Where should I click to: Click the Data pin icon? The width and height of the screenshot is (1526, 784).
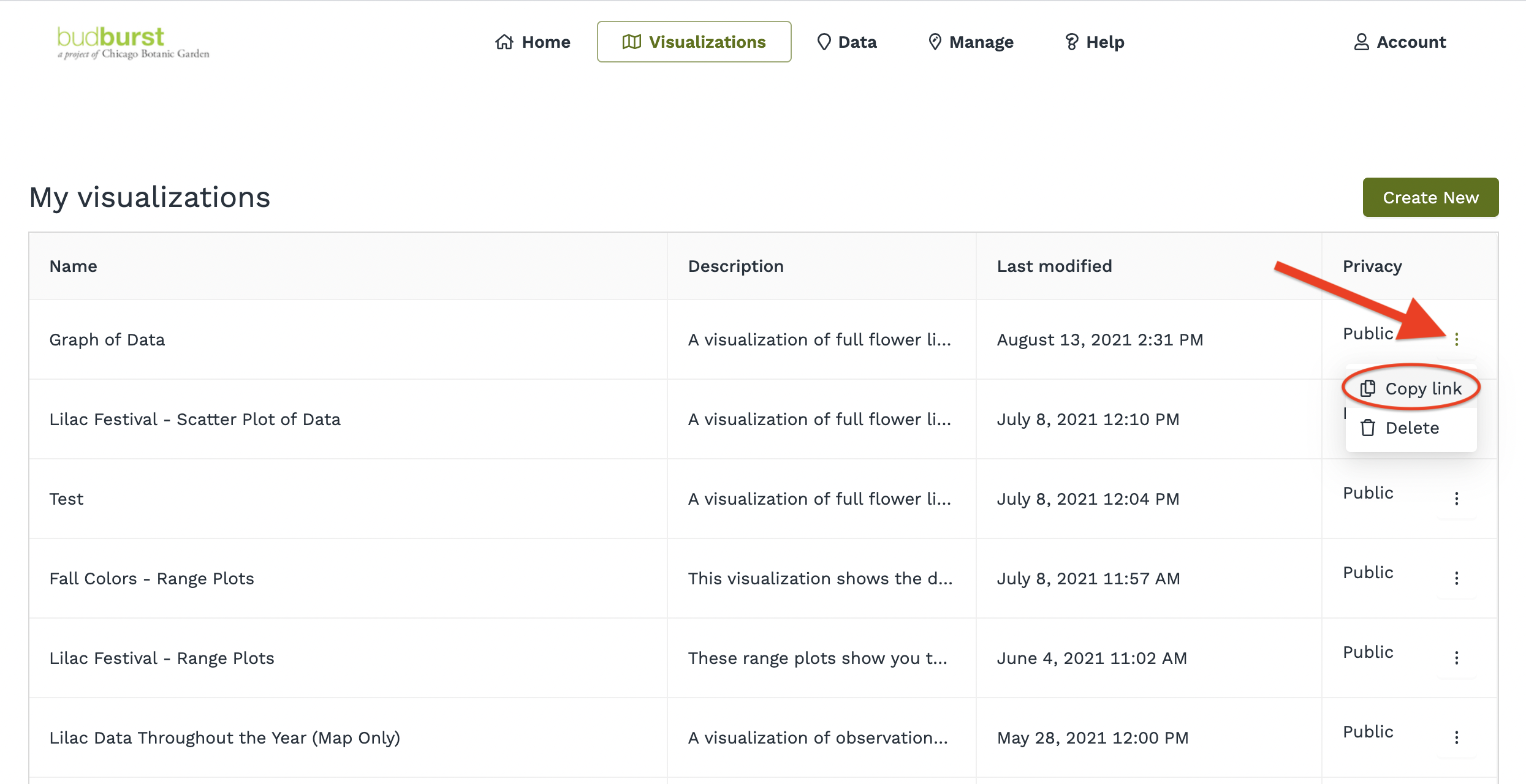tap(824, 42)
